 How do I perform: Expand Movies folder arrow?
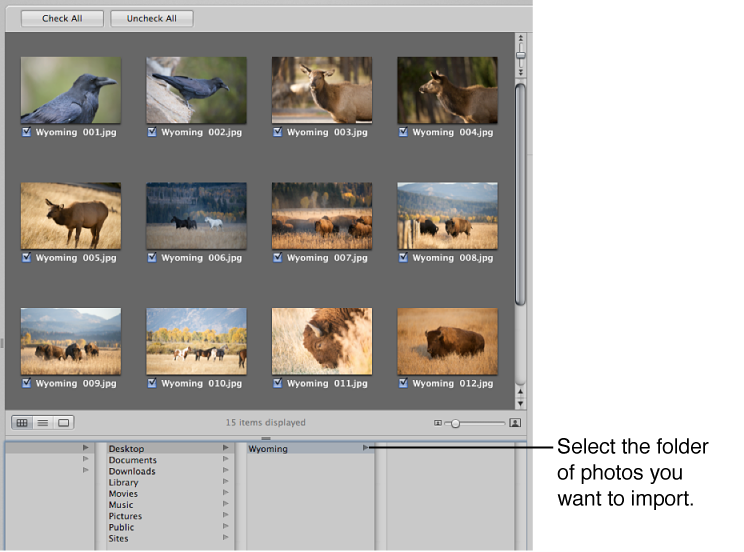click(225, 493)
